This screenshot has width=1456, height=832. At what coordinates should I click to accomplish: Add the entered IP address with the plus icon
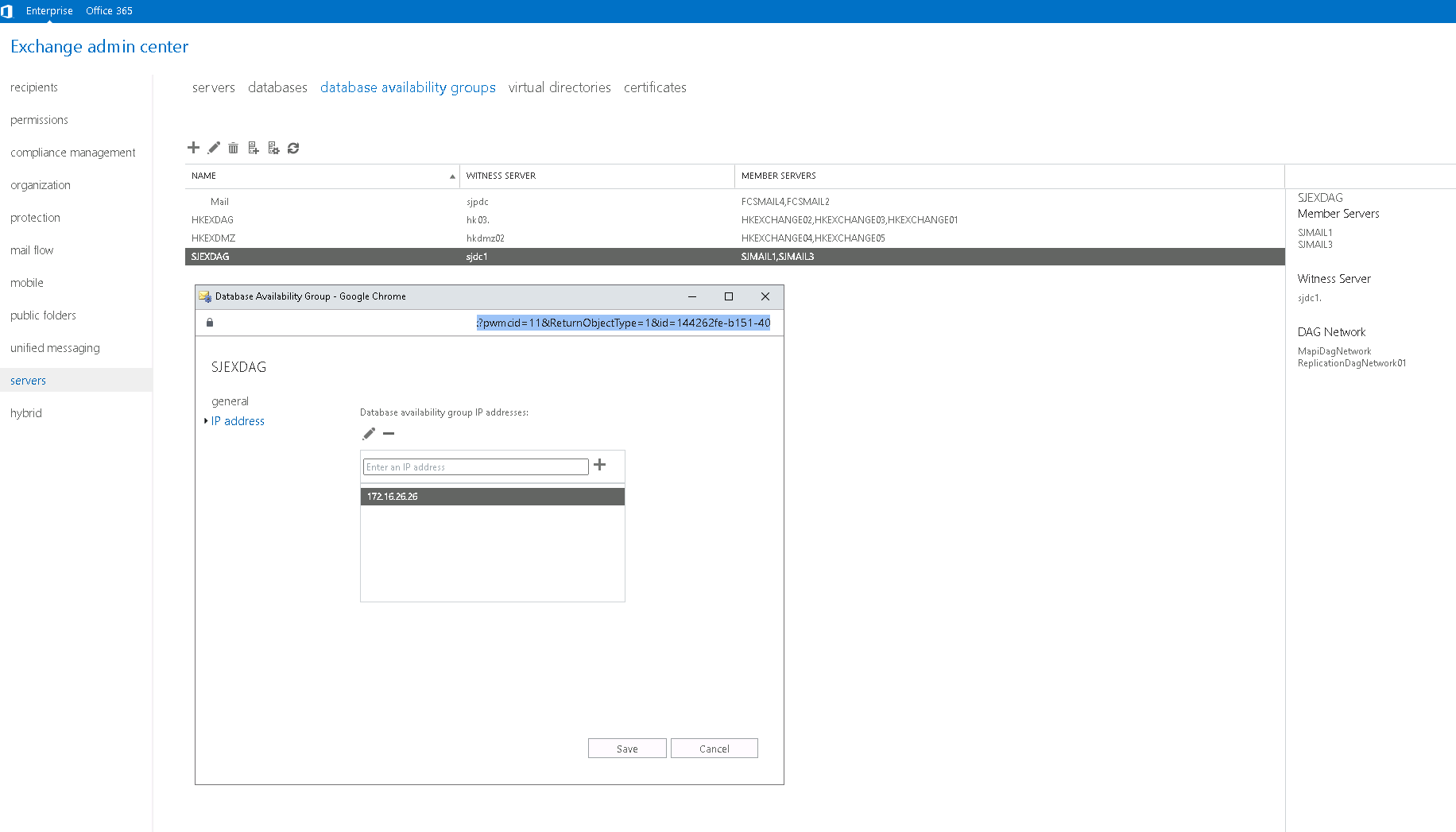click(x=600, y=465)
